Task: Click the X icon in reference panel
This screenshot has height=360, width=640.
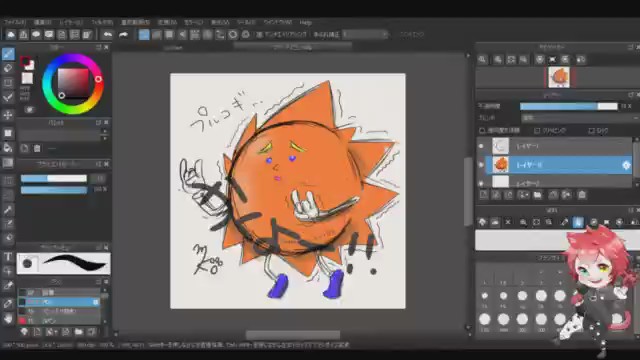Action: click(x=508, y=222)
